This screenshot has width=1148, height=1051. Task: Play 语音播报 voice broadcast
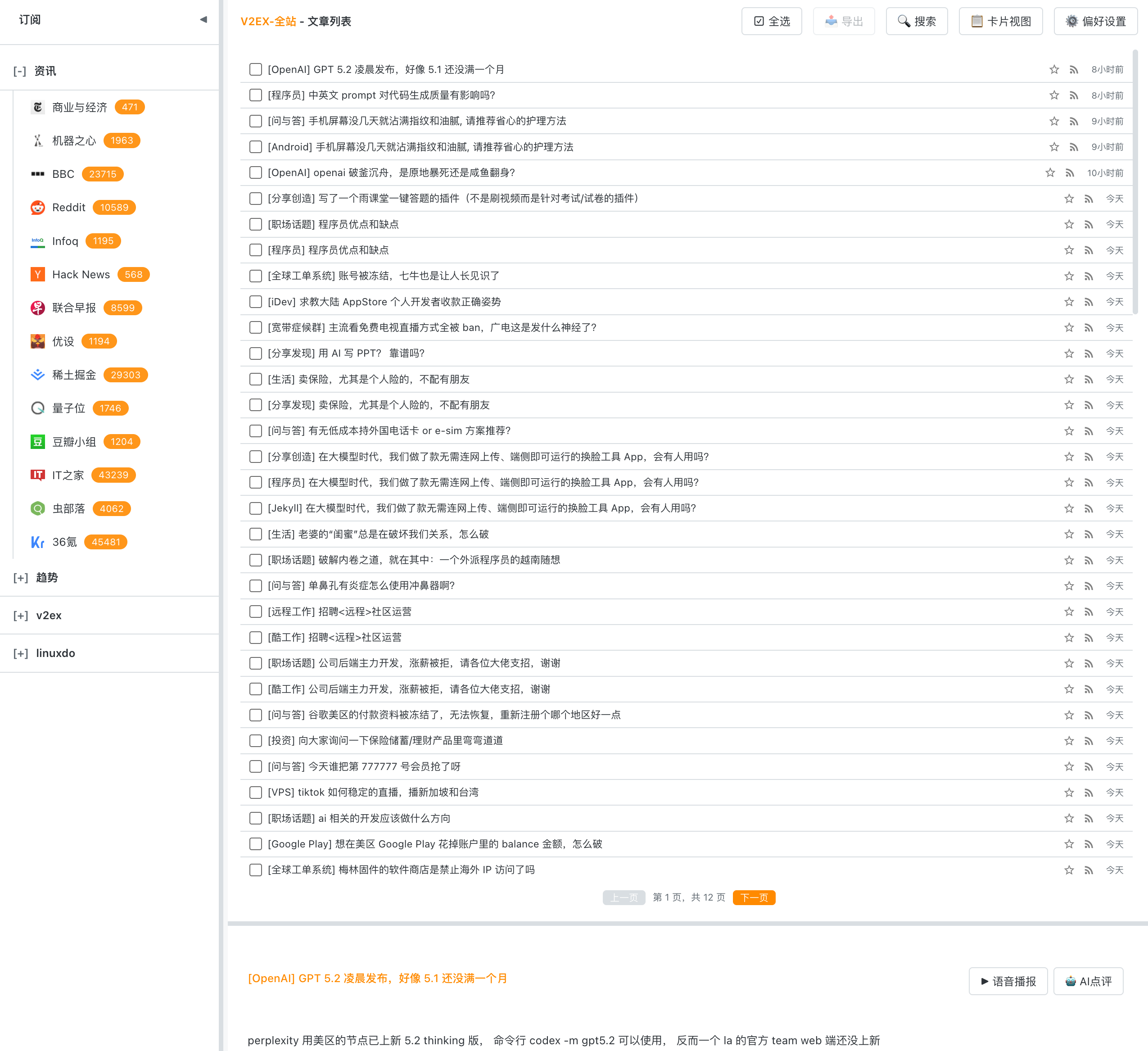(1008, 981)
